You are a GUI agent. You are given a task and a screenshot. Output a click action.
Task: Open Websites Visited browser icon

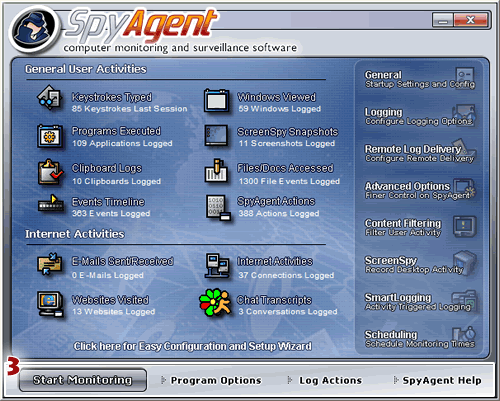(50, 304)
